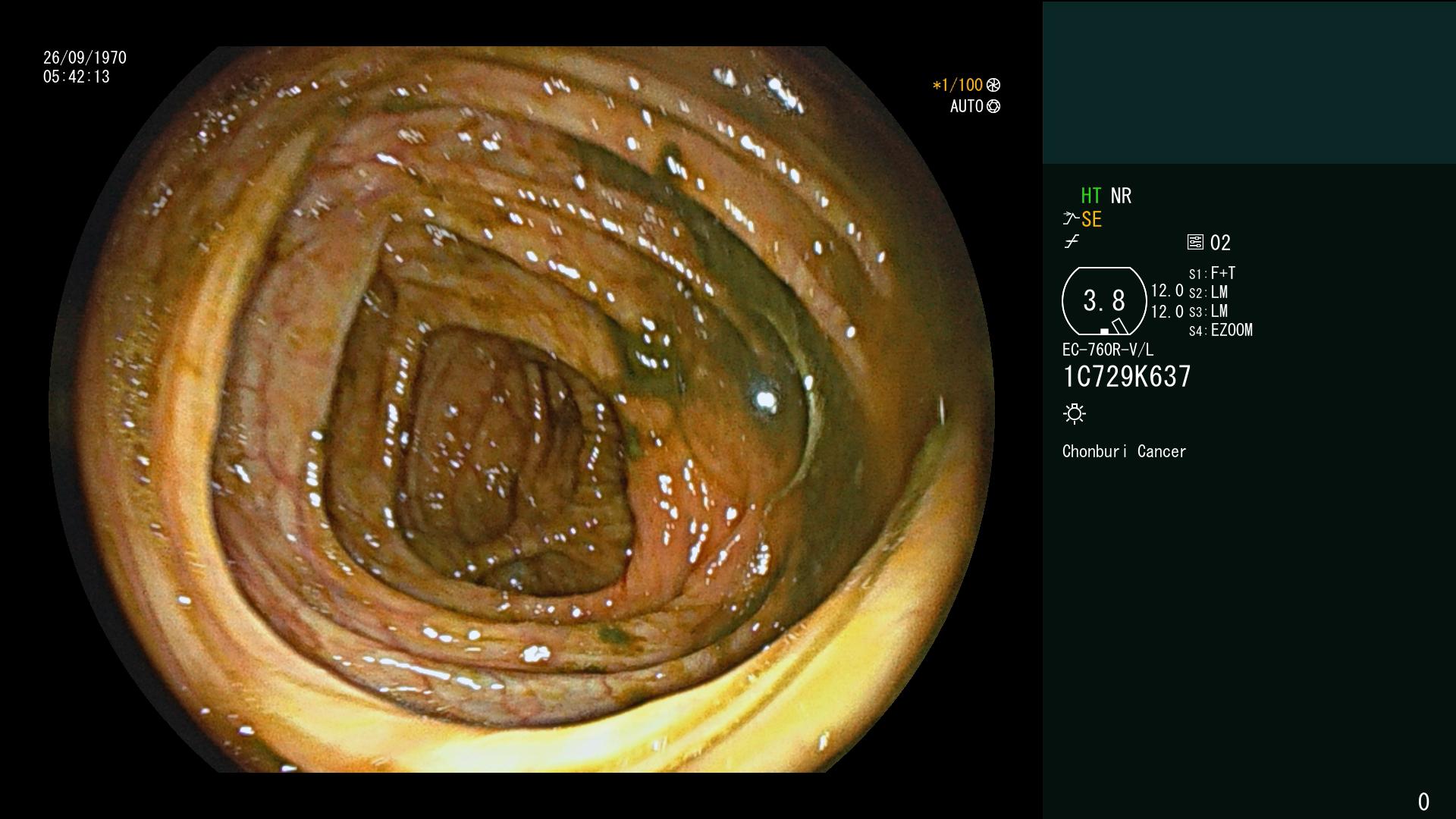Click the orange 1/100 shutter speed value
The width and height of the screenshot is (1456, 819).
pyautogui.click(x=958, y=85)
